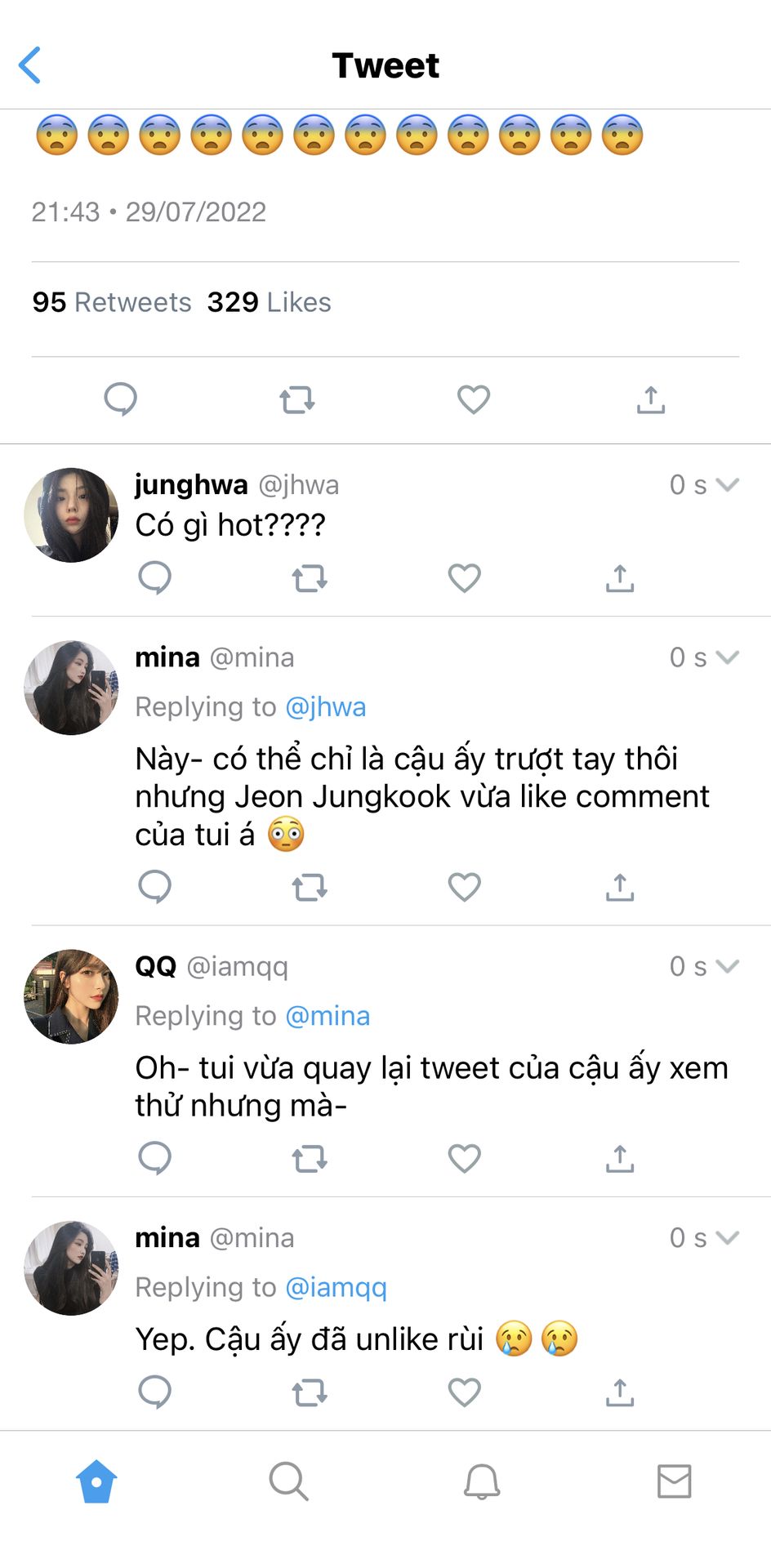
Task: Open the @jhwa mention link
Action: (x=325, y=707)
